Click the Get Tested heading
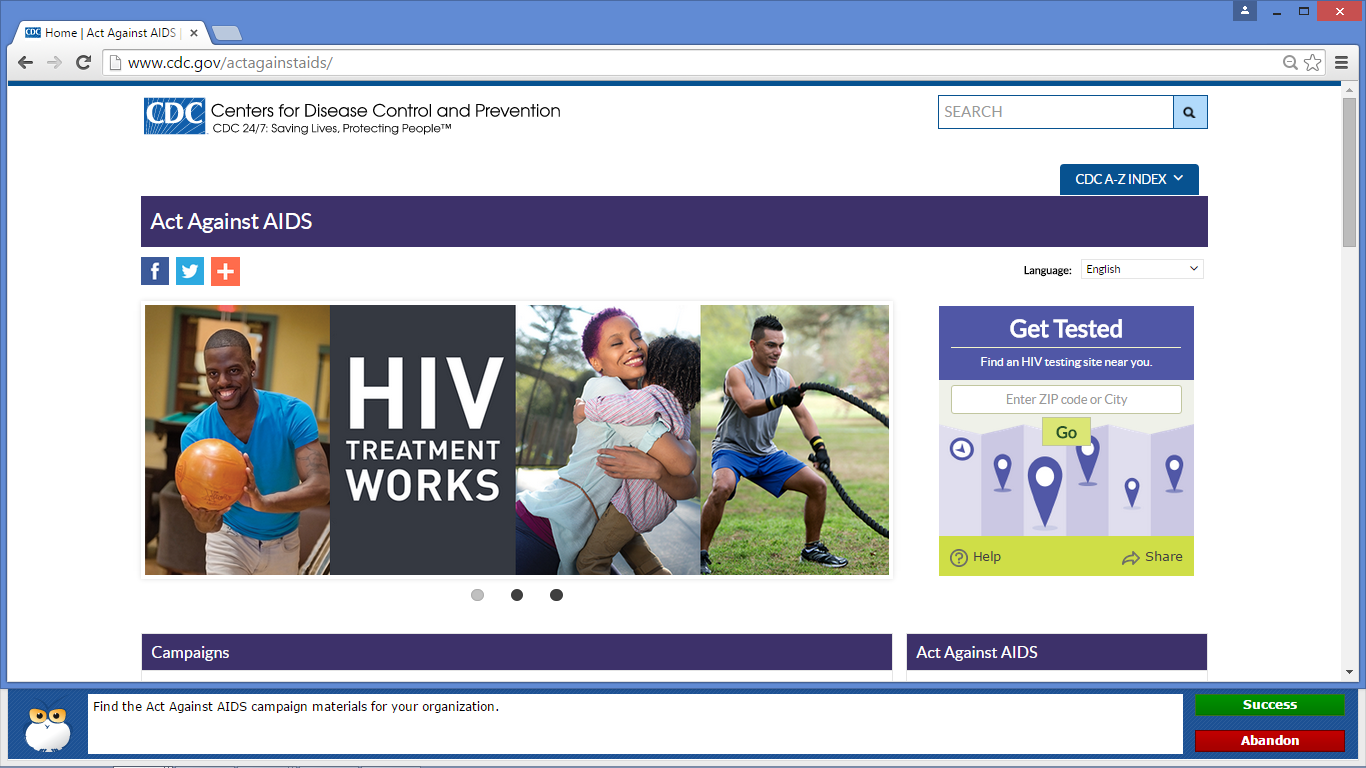This screenshot has height=768, width=1366. point(1066,329)
